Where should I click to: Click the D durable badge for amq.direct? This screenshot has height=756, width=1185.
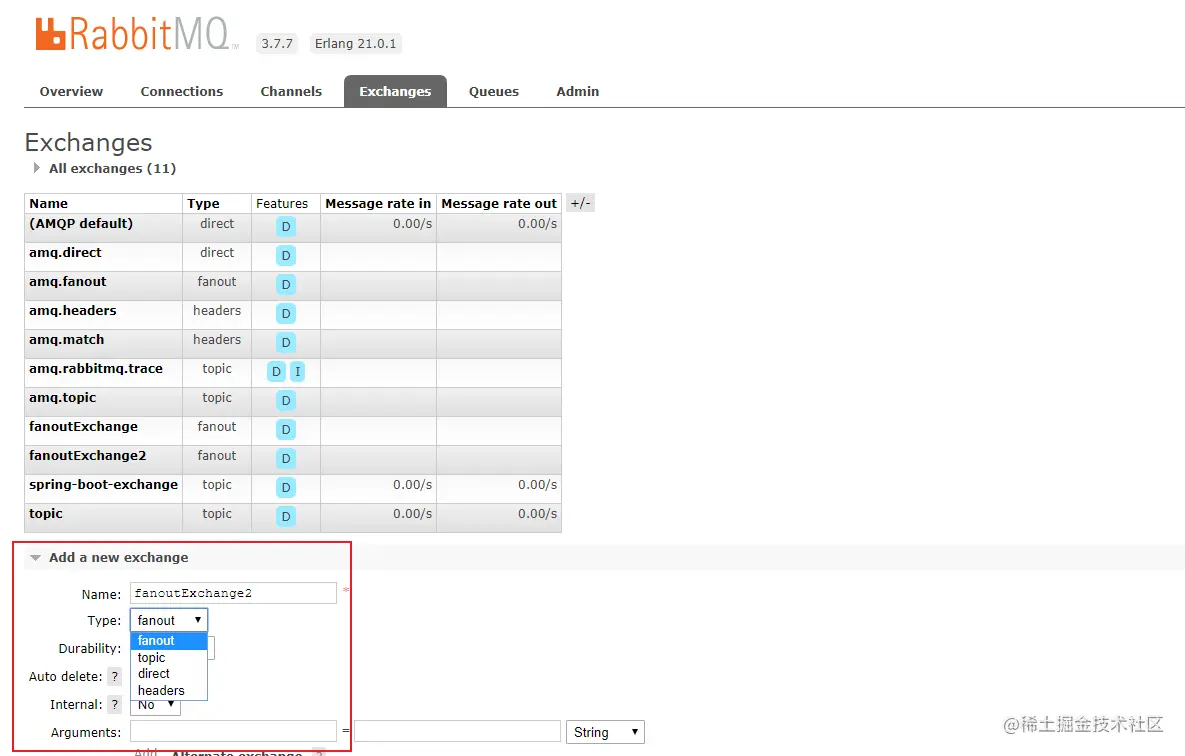click(286, 256)
